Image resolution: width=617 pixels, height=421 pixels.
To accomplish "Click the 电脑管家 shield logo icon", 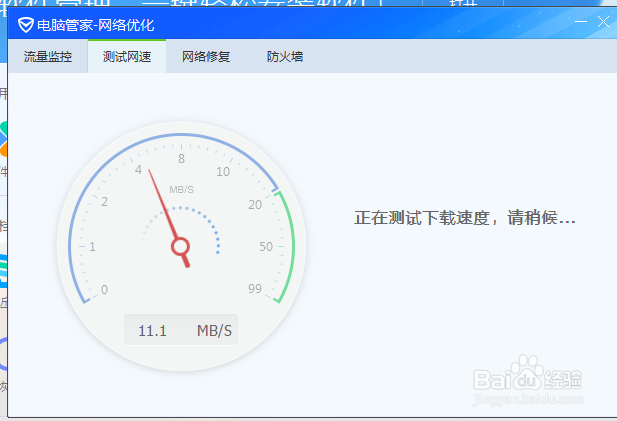I will [x=26, y=25].
